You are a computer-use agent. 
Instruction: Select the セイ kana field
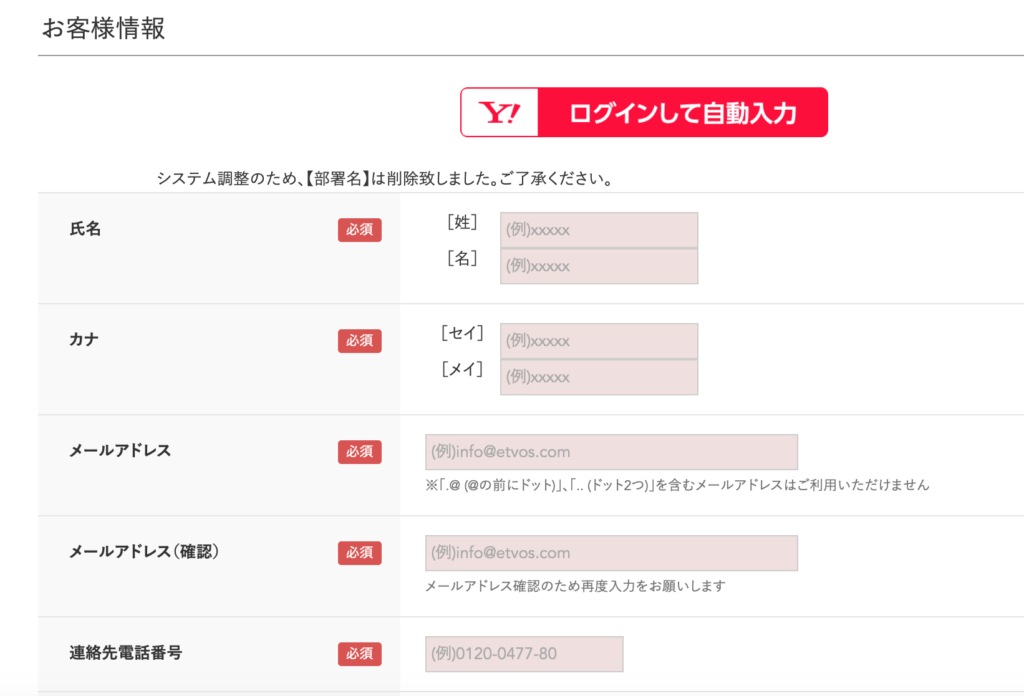[x=599, y=341]
